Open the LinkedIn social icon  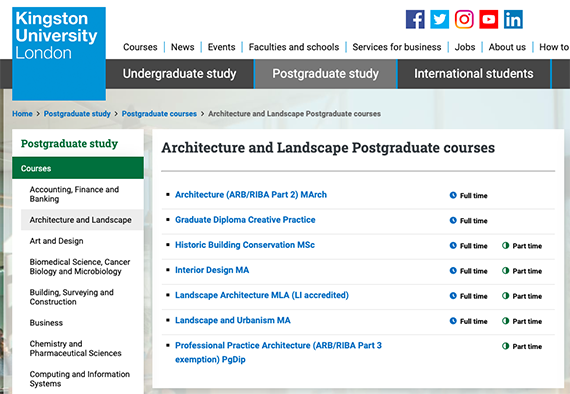point(513,19)
